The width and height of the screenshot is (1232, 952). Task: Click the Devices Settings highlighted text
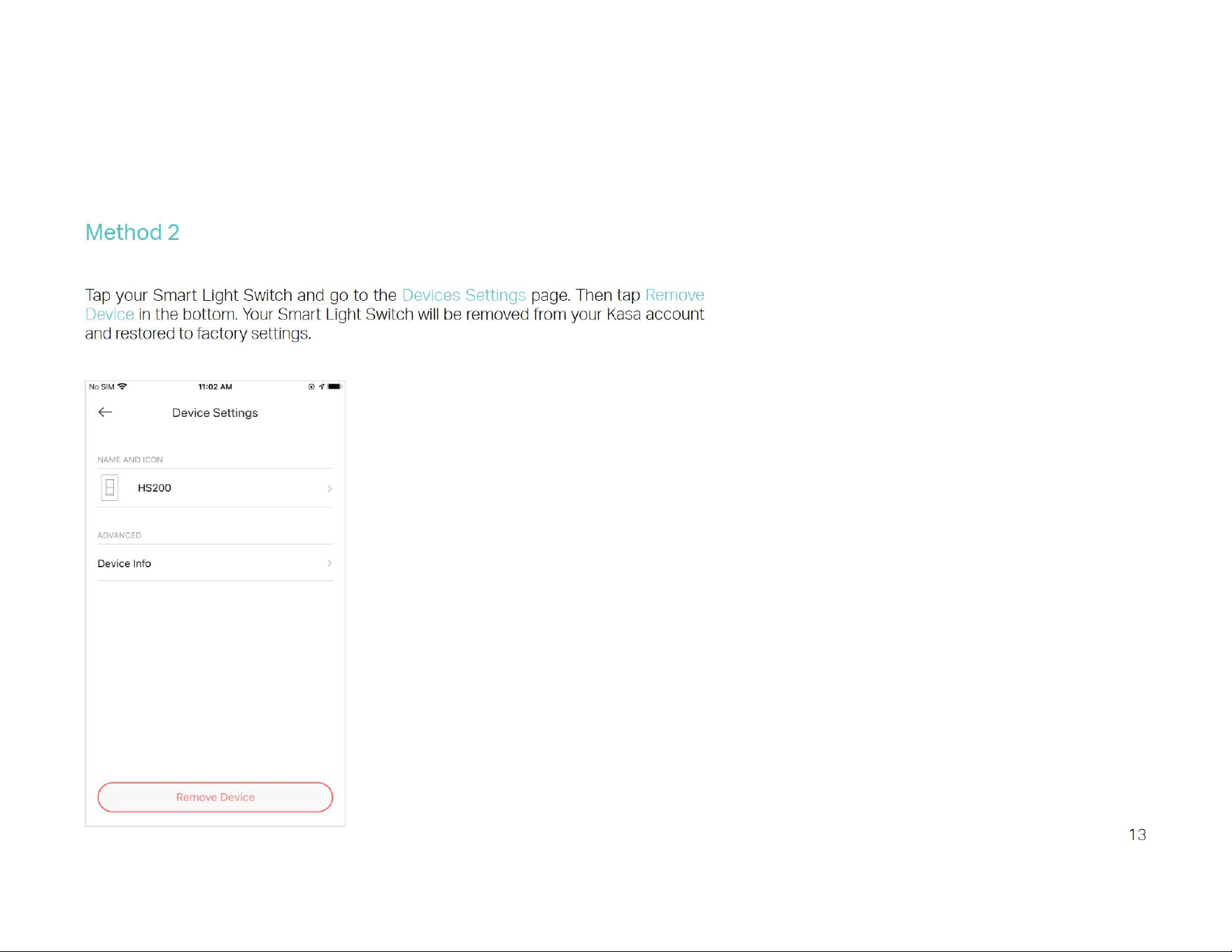(464, 295)
